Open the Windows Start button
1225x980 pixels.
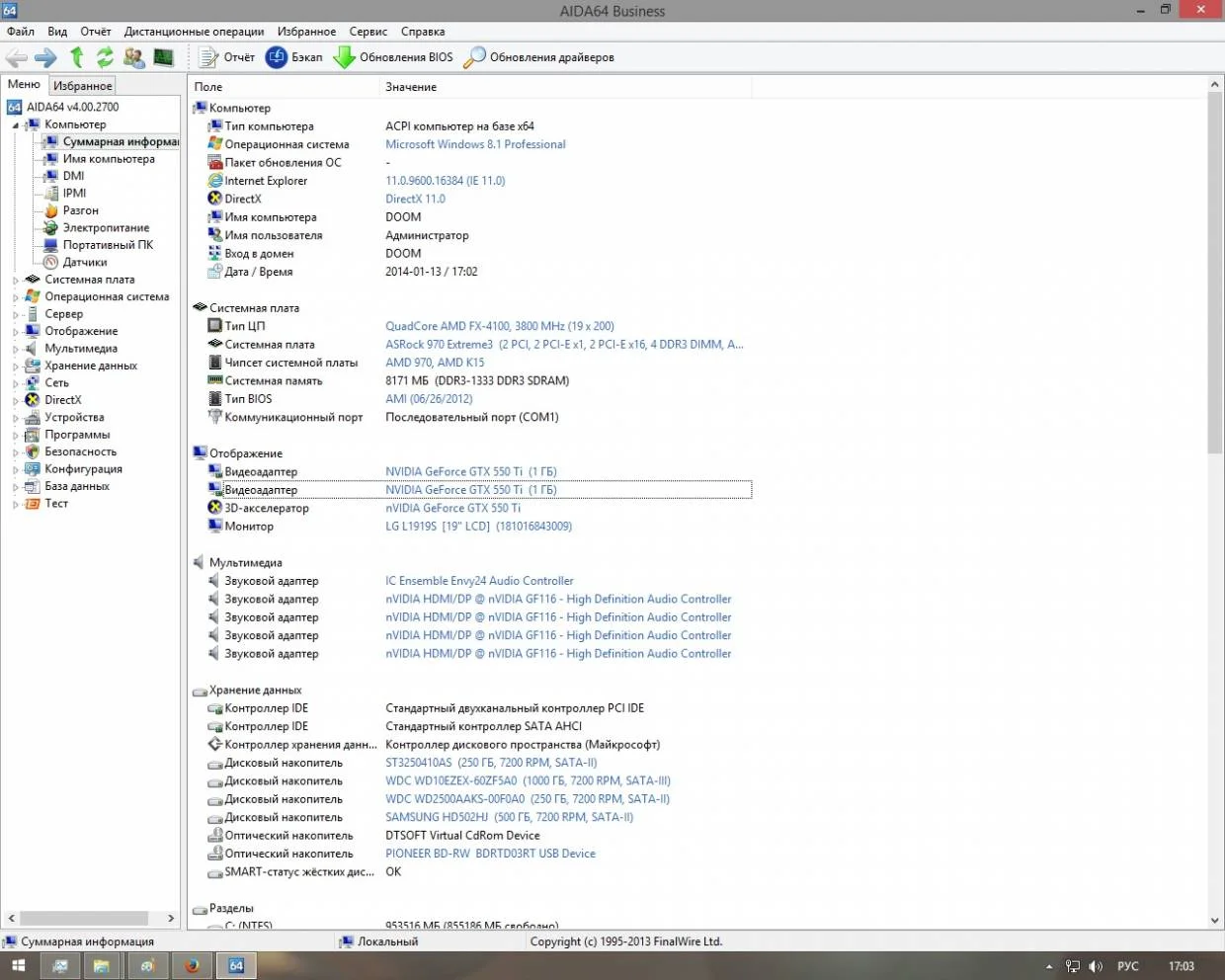(x=18, y=966)
